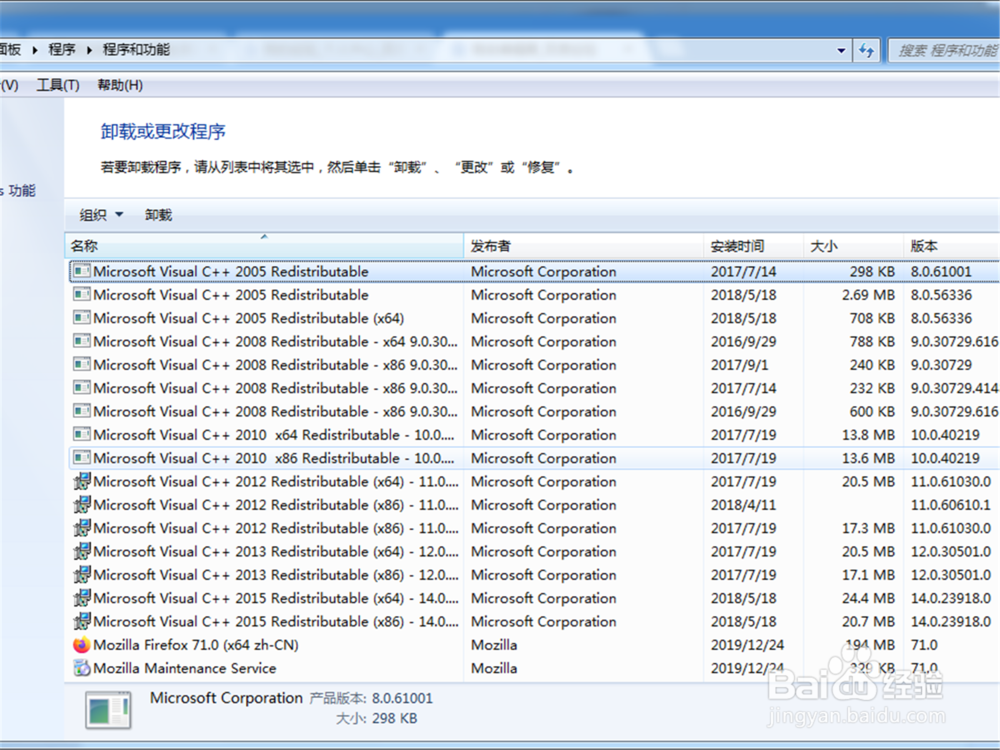Select Visual C++ 2012 Redistributable (x64) name
Image resolution: width=1000 pixels, height=750 pixels.
click(x=276, y=482)
